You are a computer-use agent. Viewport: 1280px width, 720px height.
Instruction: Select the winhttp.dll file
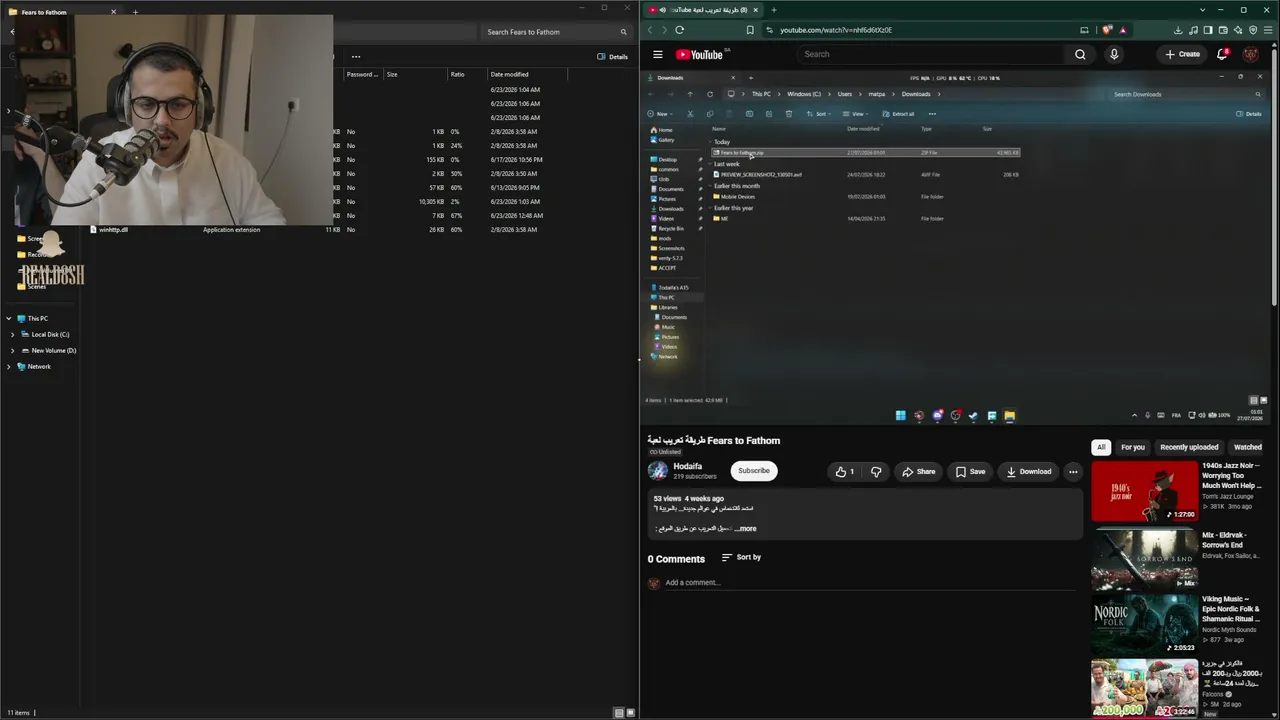(x=113, y=230)
